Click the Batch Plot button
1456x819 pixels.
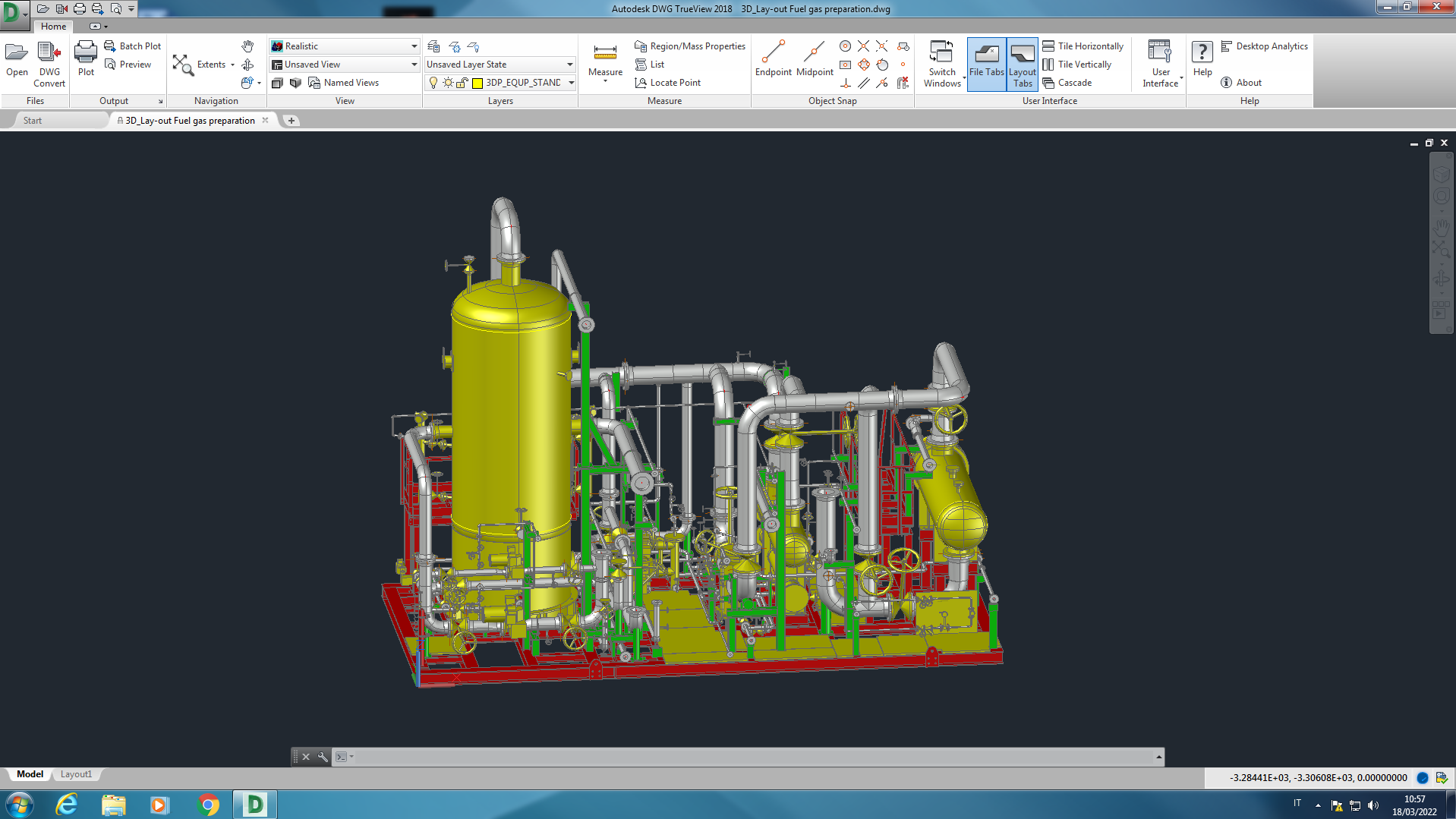(133, 46)
